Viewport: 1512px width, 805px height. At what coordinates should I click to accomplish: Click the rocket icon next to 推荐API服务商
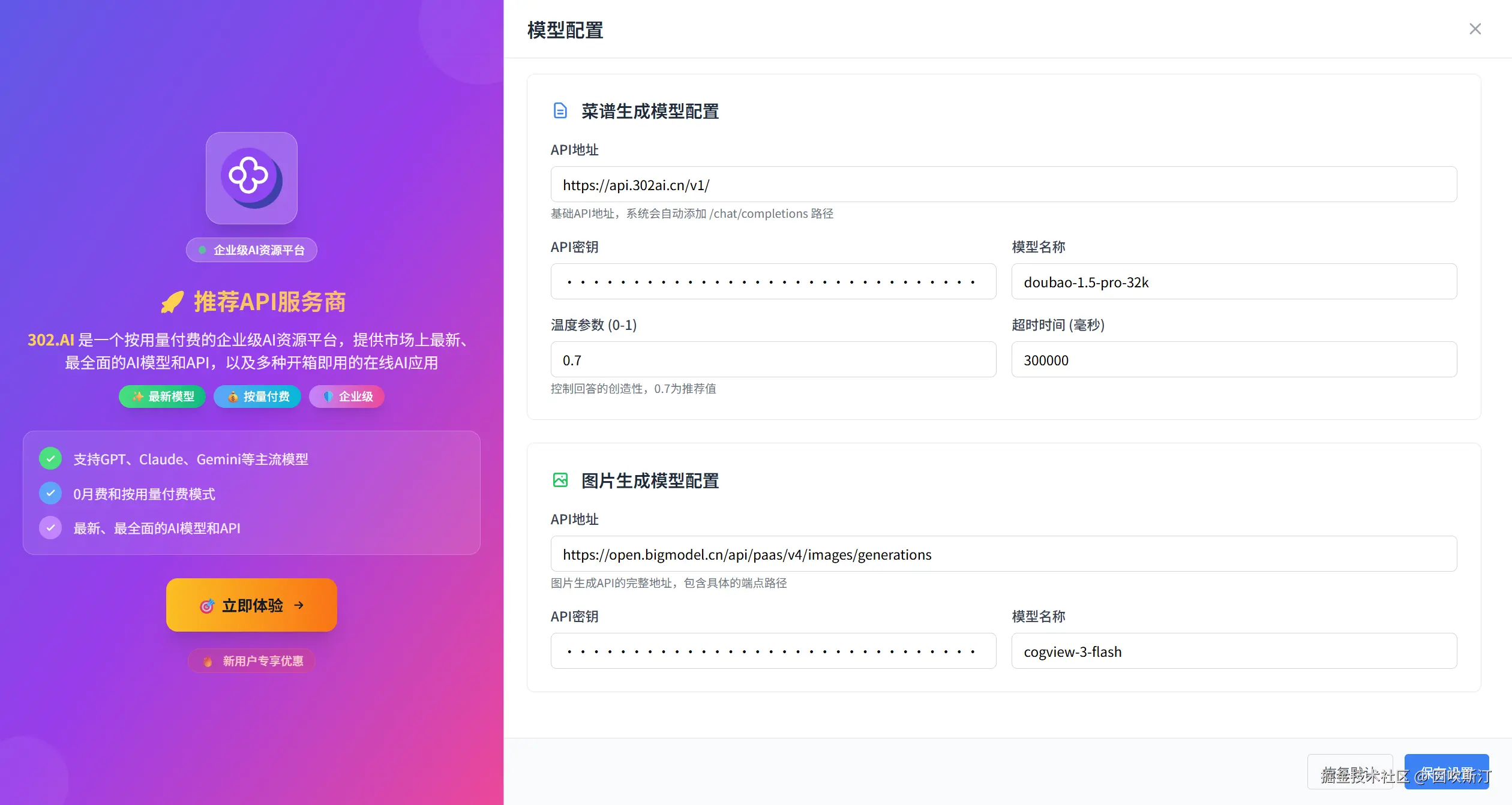click(x=172, y=302)
